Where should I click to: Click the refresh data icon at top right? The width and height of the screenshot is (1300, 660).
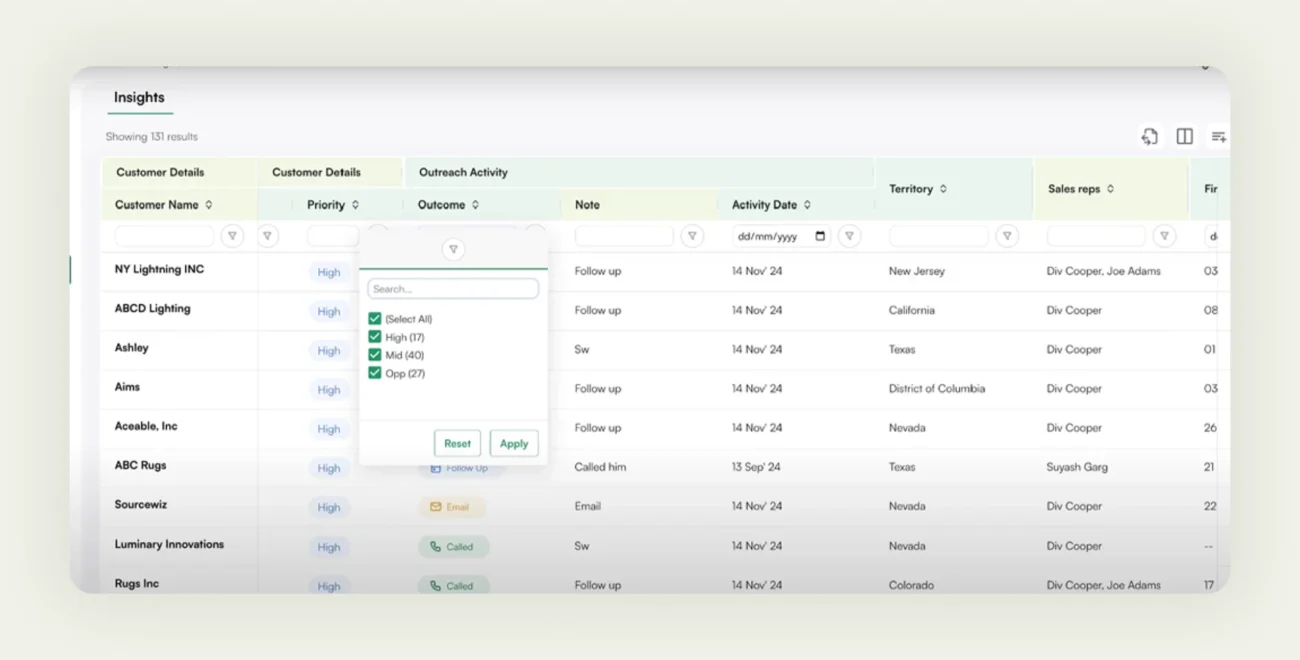(1150, 135)
